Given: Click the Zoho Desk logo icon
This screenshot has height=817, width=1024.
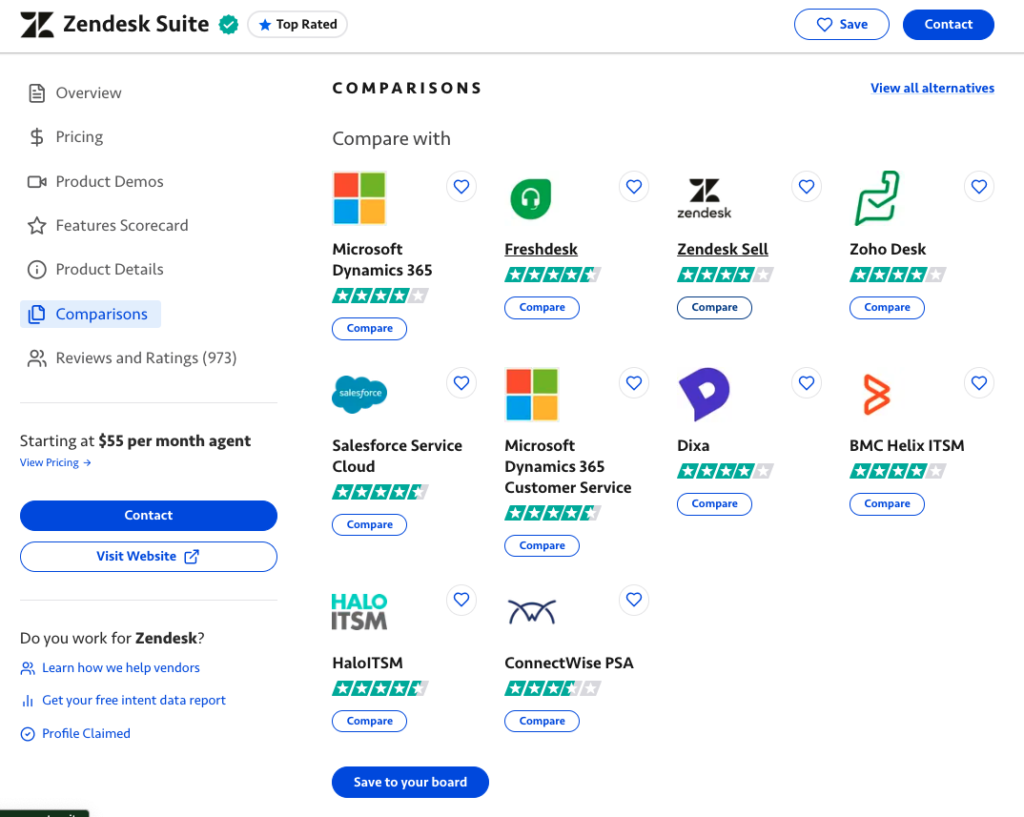Looking at the screenshot, I should [x=876, y=198].
